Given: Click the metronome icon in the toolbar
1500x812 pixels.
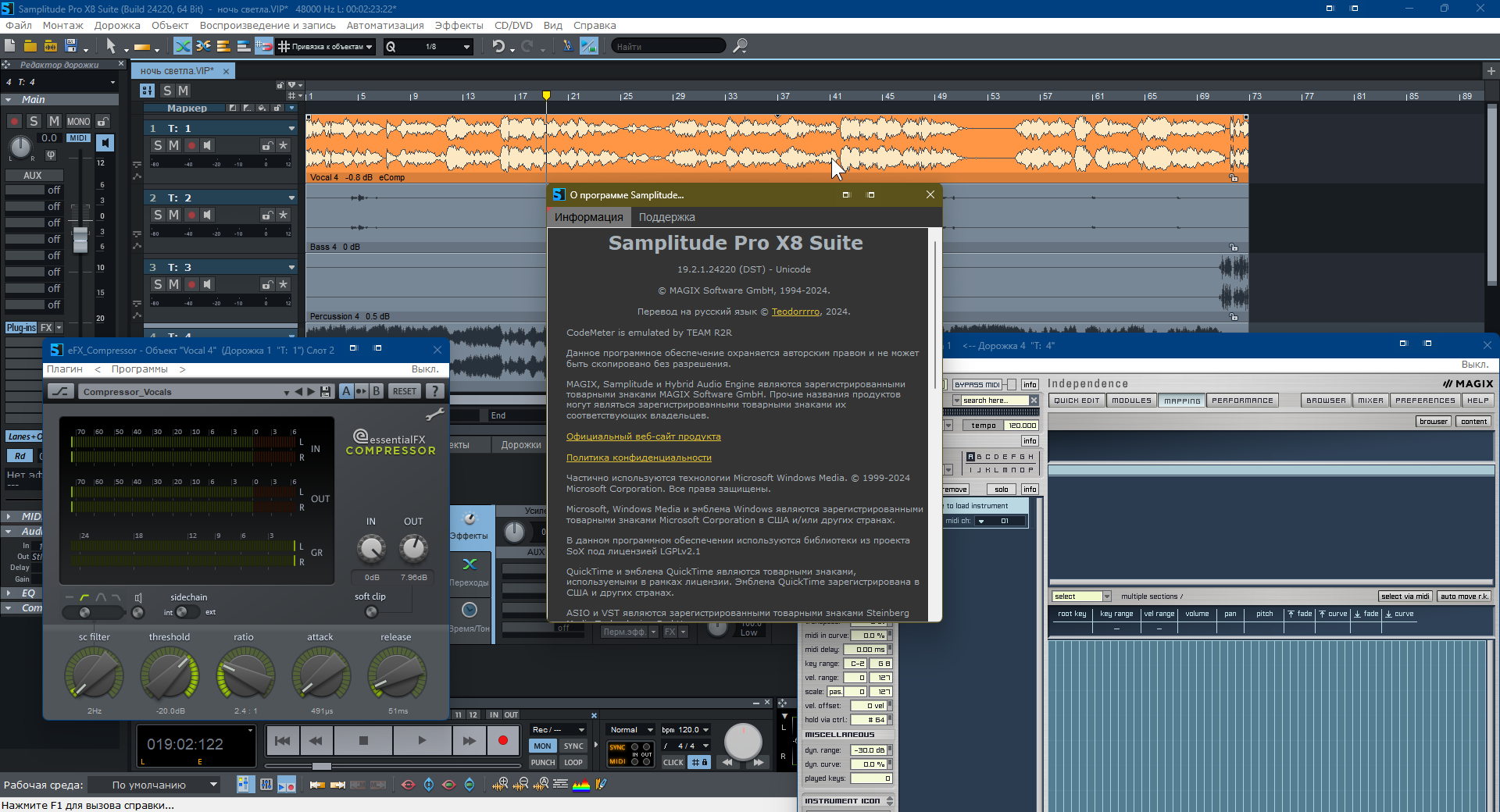Looking at the screenshot, I should [x=568, y=46].
